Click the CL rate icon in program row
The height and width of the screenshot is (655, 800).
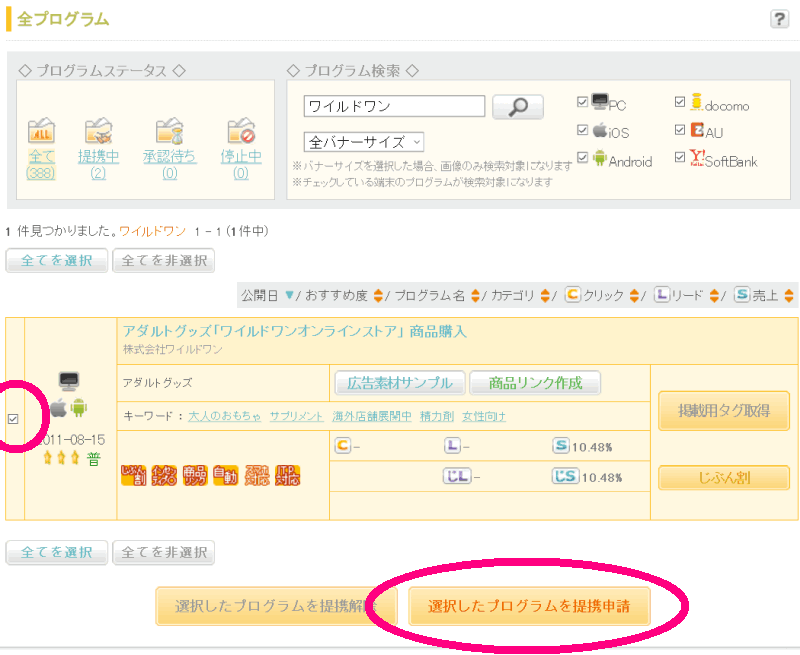(x=457, y=476)
